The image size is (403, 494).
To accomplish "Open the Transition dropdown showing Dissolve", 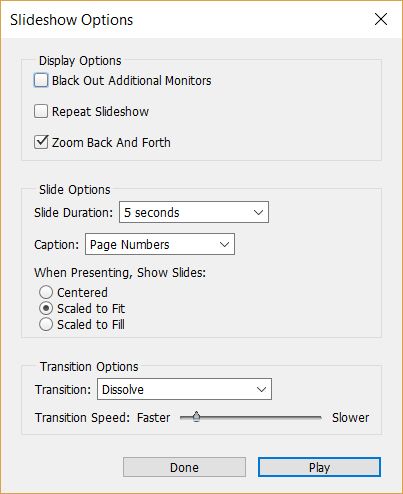I will click(x=184, y=389).
